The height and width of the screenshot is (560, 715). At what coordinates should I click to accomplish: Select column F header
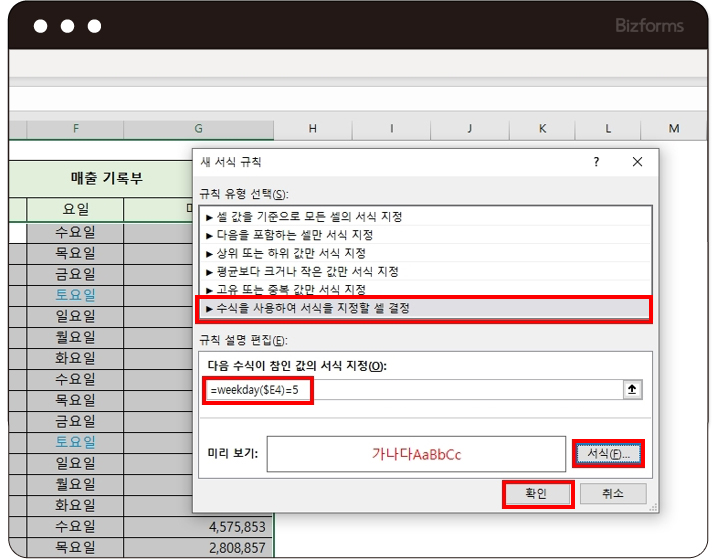pos(75,129)
